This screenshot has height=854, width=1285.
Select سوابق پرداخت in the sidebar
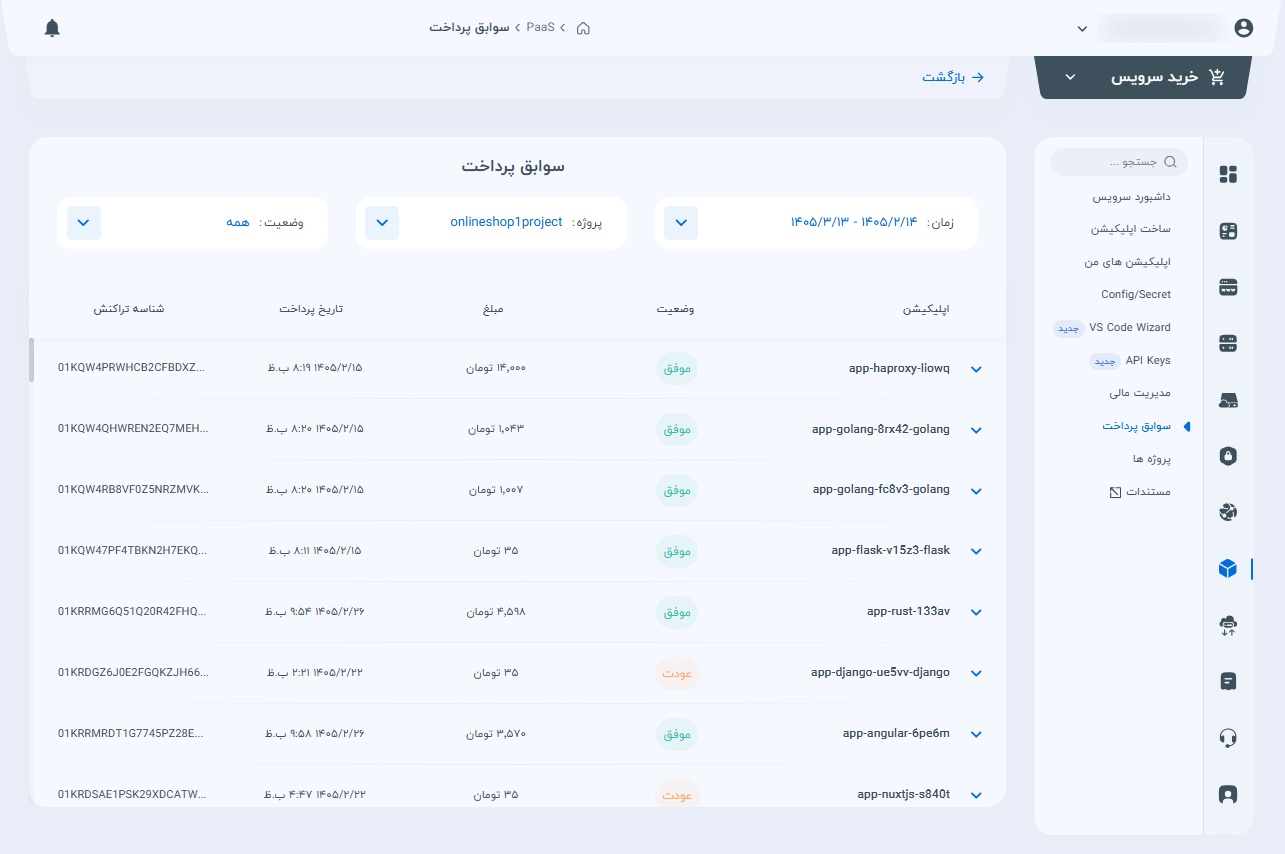(1137, 426)
